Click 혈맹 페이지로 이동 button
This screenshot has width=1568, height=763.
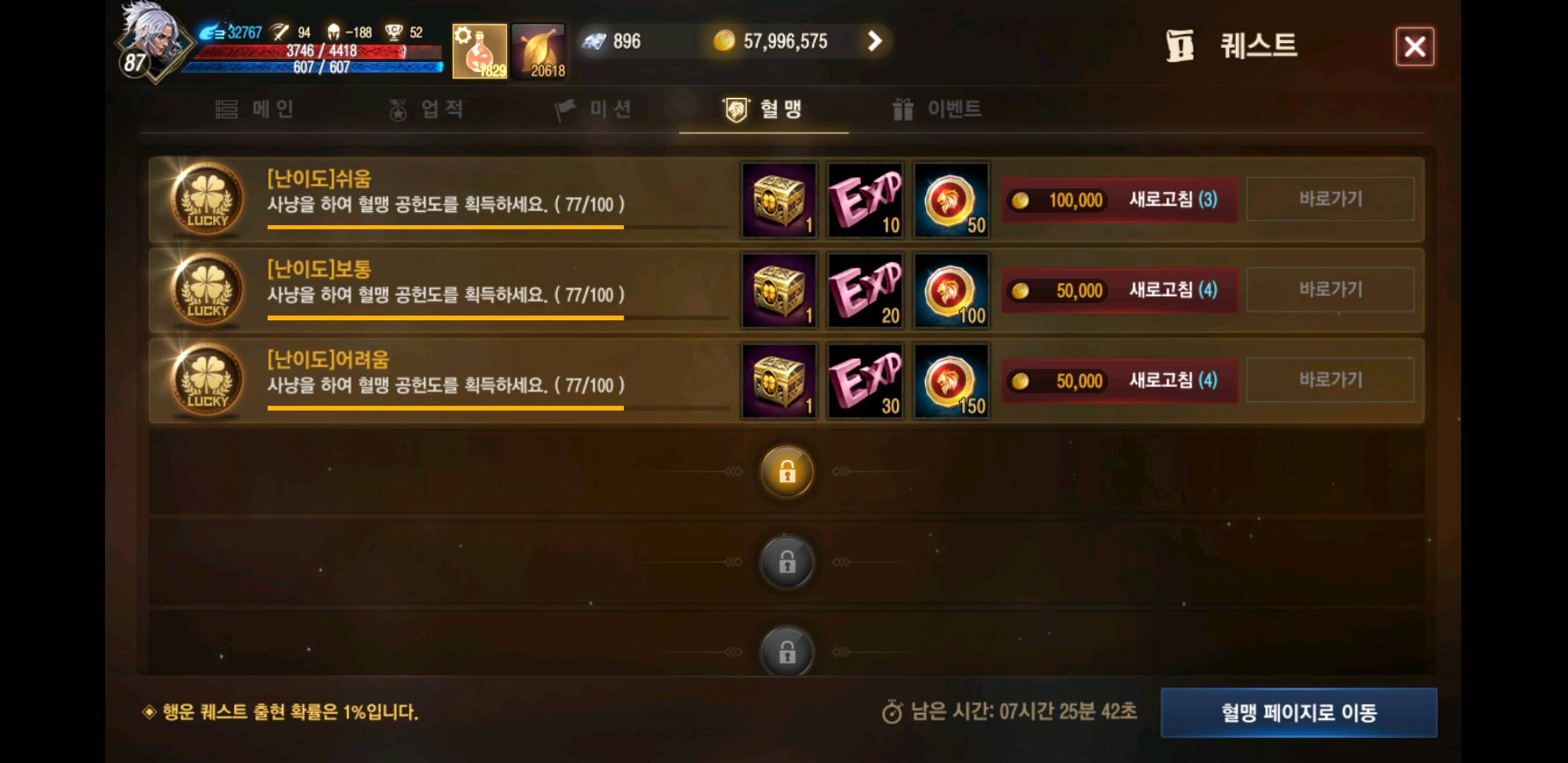pos(1299,712)
